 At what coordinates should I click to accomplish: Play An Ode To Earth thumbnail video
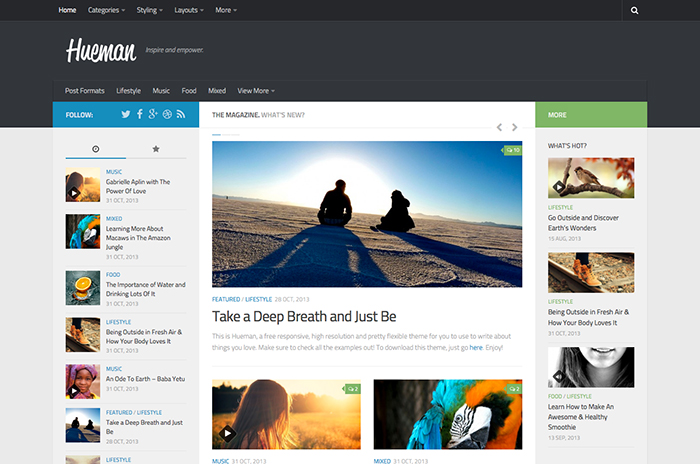74,391
